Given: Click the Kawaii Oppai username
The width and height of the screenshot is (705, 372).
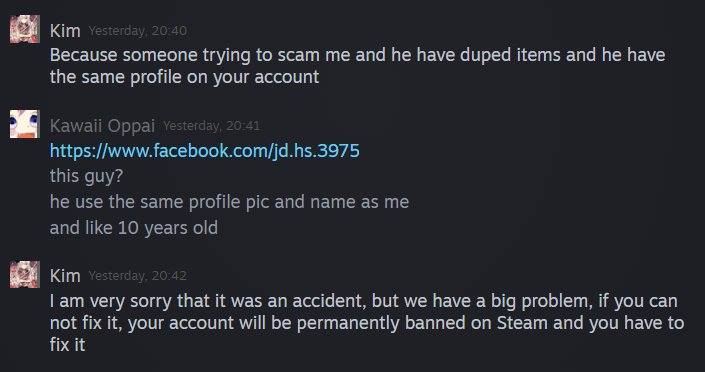Looking at the screenshot, I should [x=103, y=126].
